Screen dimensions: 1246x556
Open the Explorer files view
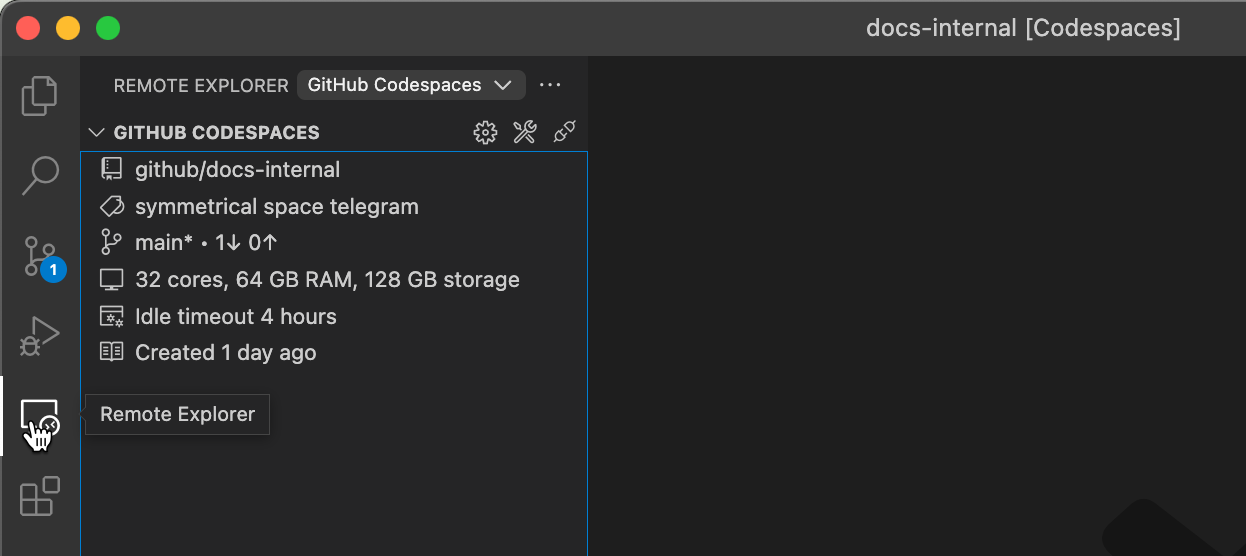(x=40, y=96)
